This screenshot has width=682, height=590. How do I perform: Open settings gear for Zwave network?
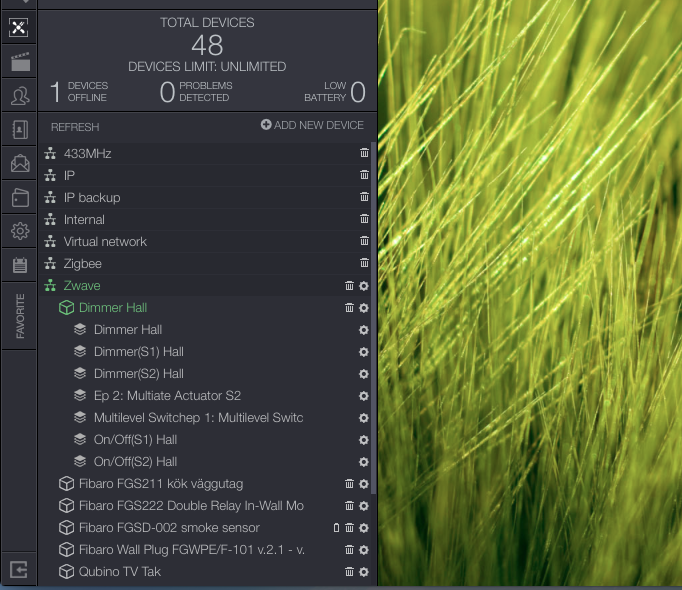coord(364,286)
